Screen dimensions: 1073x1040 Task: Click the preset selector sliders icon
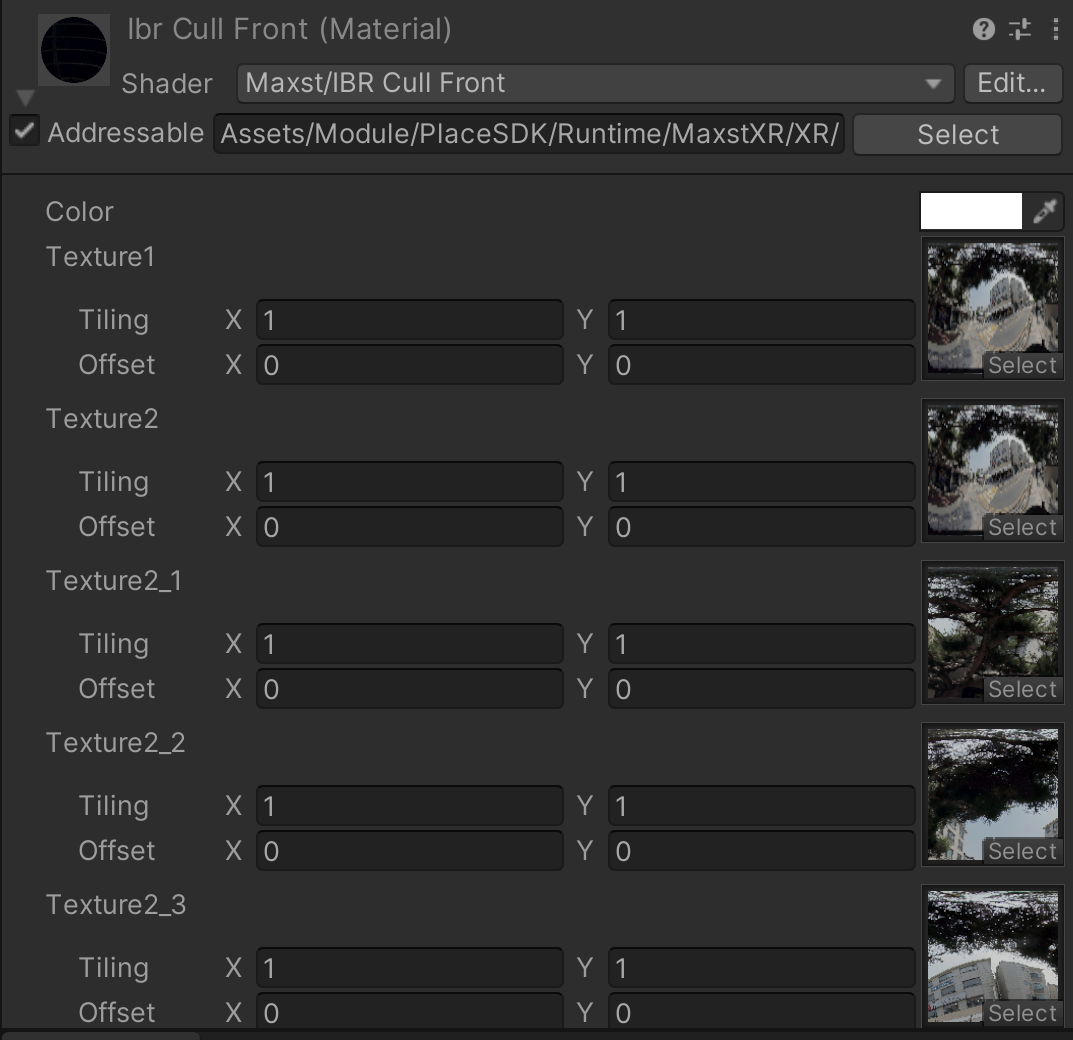1020,30
